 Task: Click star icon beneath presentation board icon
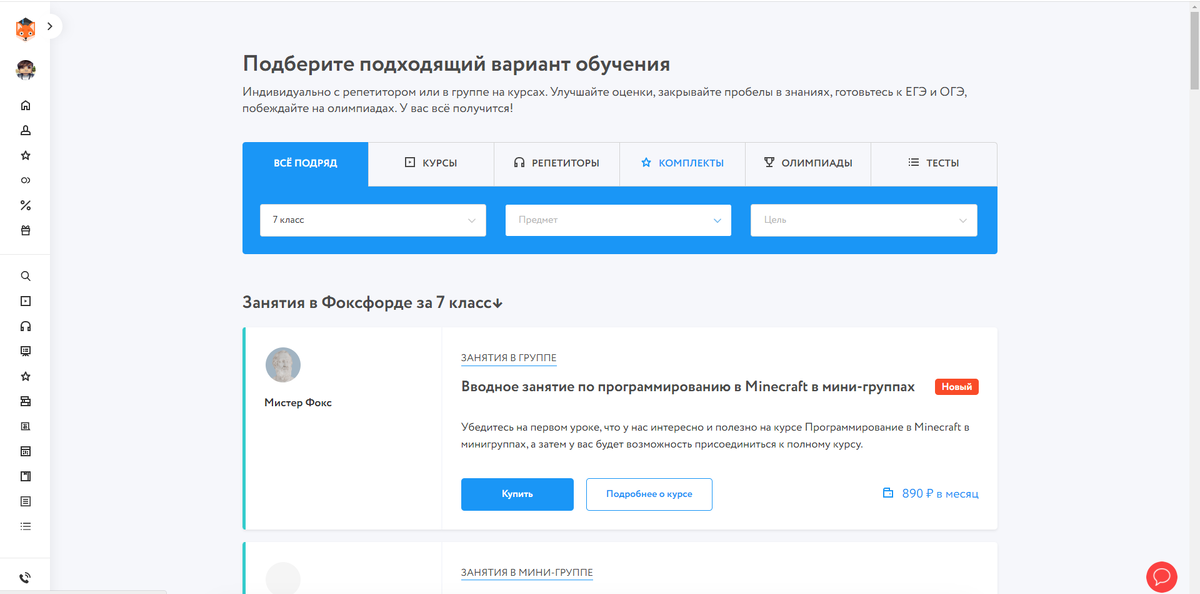point(26,377)
